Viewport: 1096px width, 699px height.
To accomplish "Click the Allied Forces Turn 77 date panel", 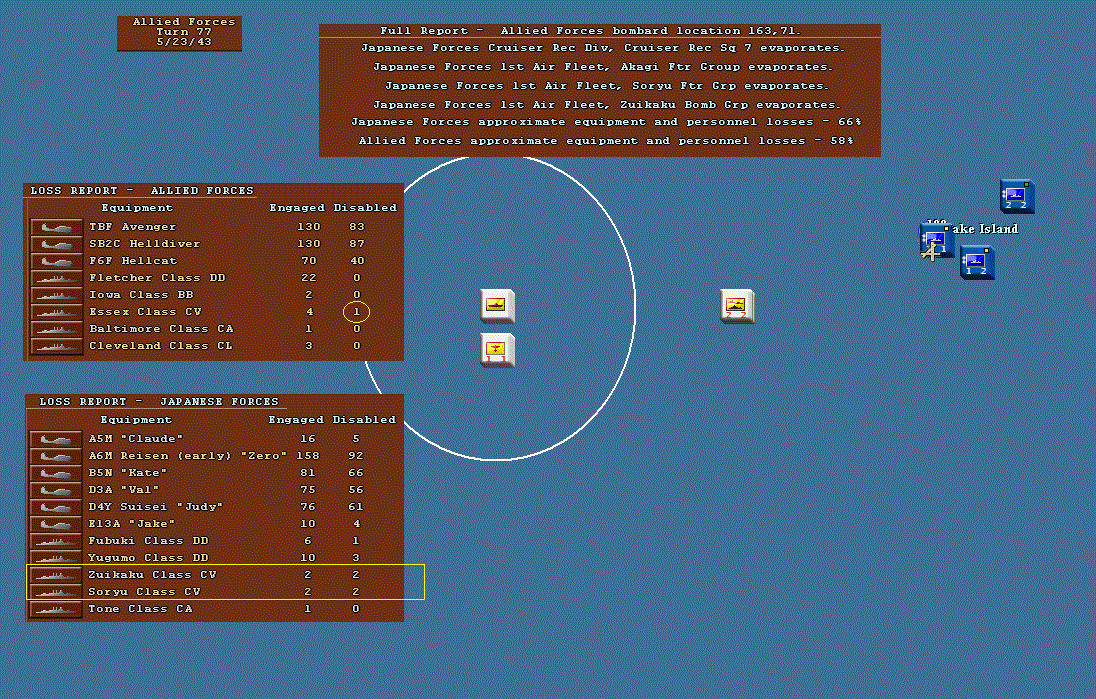I will 180,33.
